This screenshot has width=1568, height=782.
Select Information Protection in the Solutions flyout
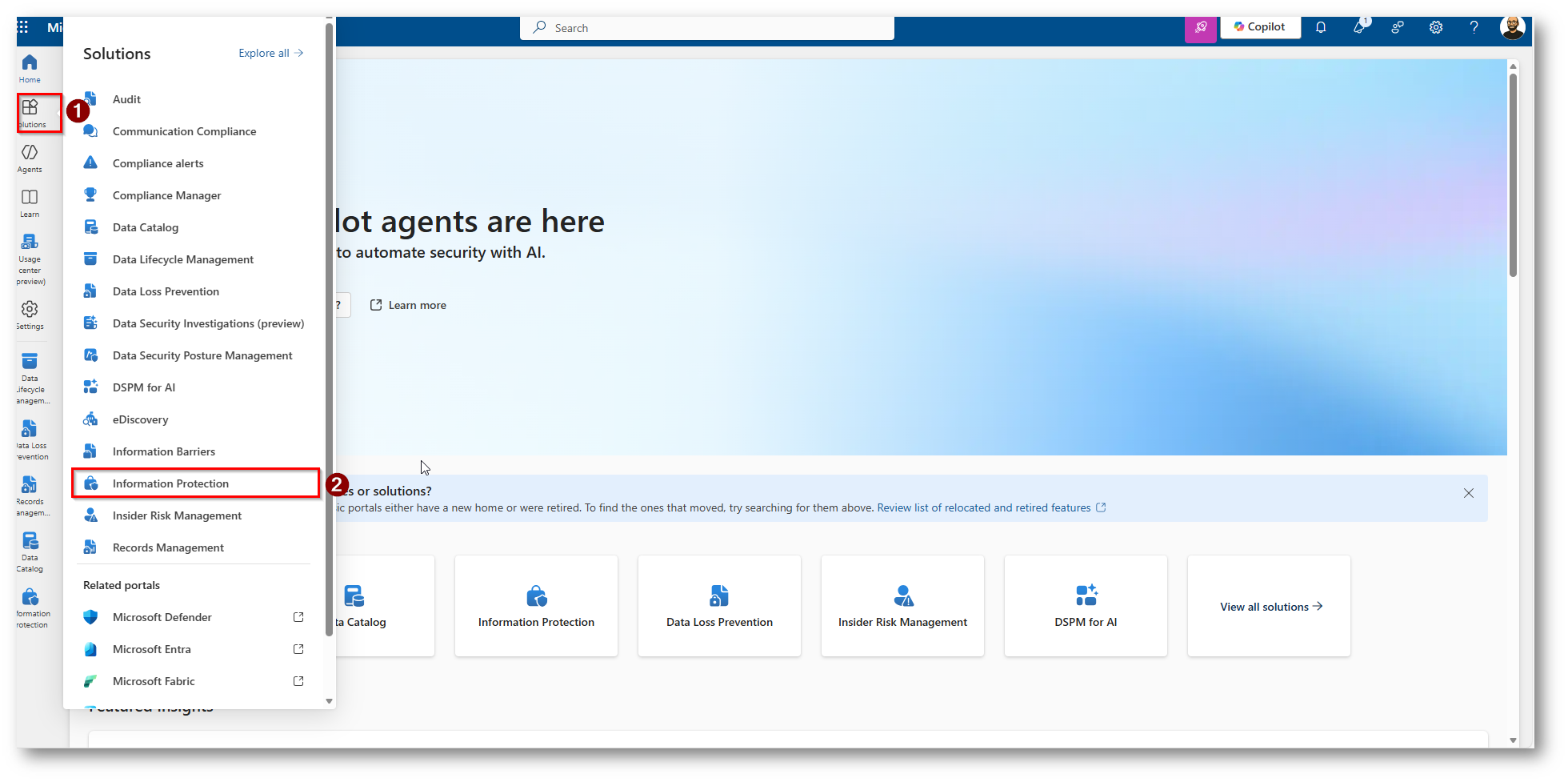[x=196, y=483]
